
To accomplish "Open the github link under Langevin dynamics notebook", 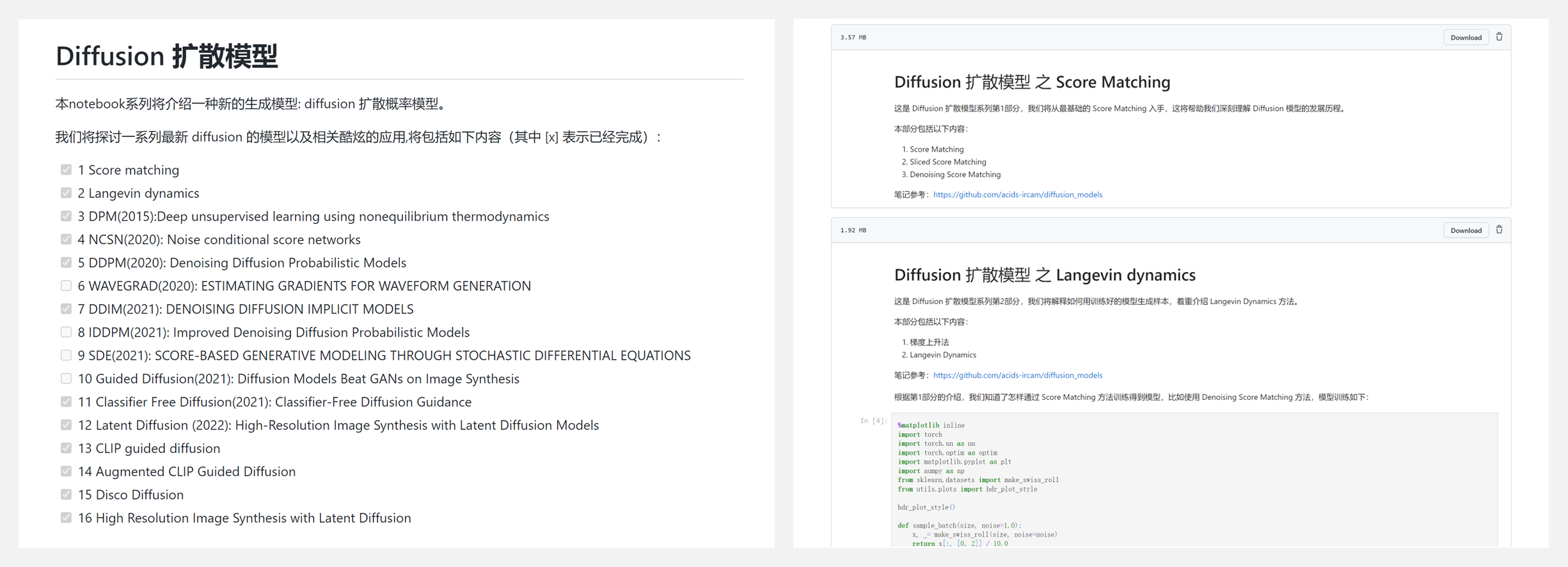I will [x=1017, y=375].
